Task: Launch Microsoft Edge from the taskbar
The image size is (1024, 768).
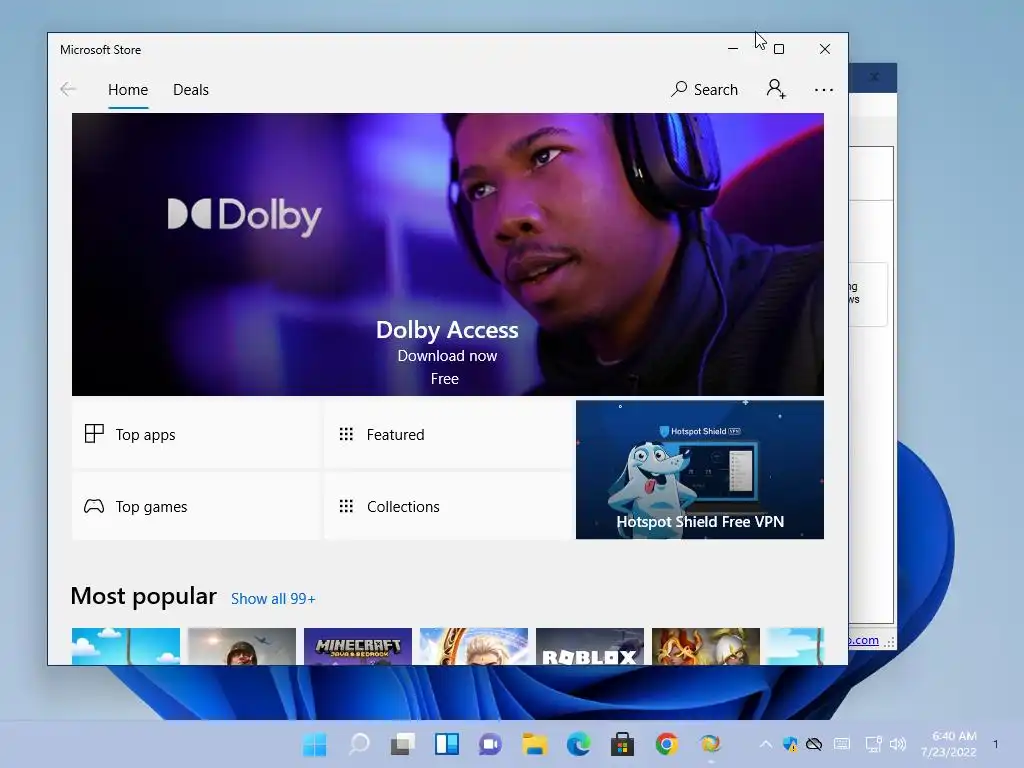Action: 578,744
